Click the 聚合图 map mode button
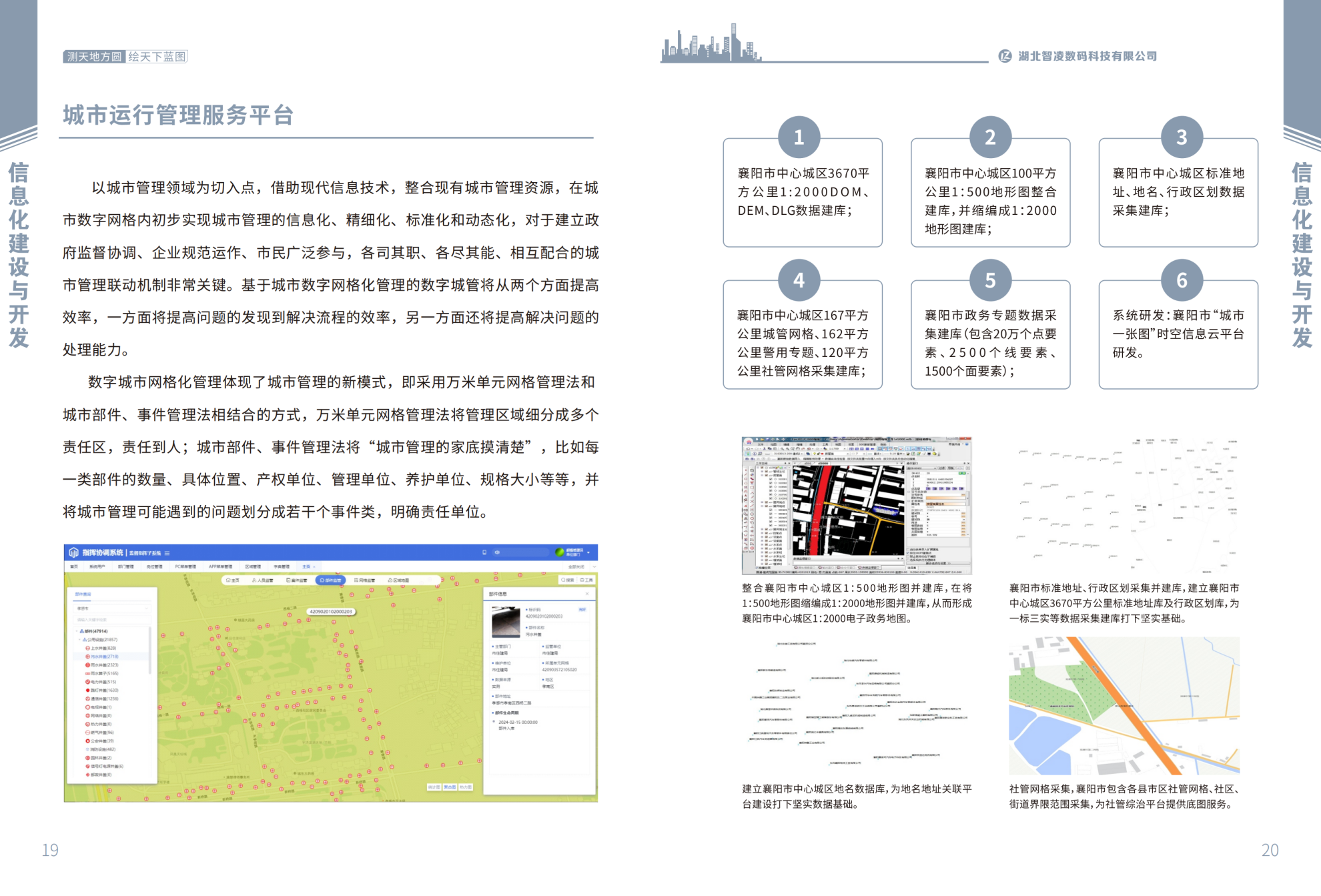The width and height of the screenshot is (1321, 896). [x=450, y=787]
